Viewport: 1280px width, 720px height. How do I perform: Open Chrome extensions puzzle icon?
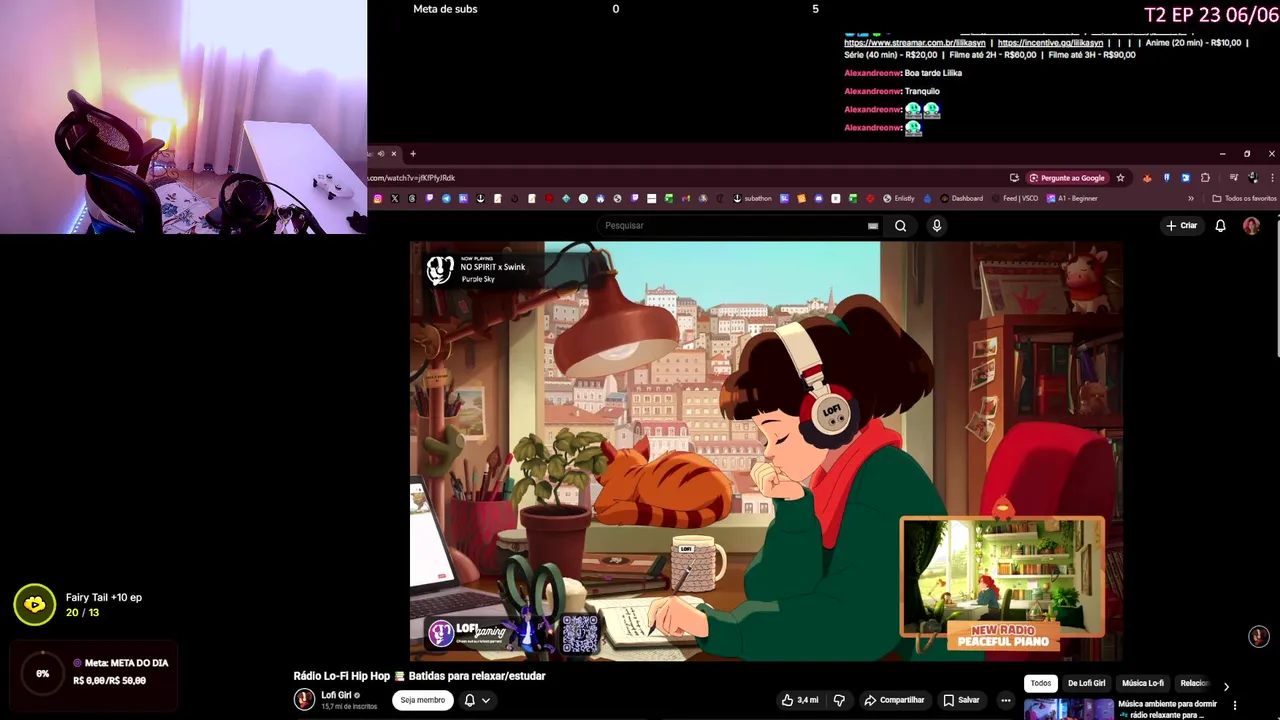coord(1205,178)
